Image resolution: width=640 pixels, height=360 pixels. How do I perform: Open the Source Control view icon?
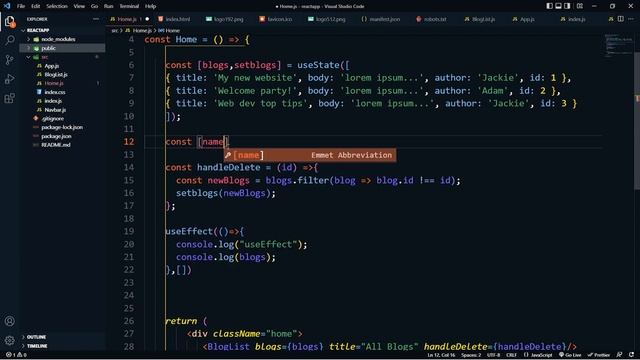(x=10, y=60)
